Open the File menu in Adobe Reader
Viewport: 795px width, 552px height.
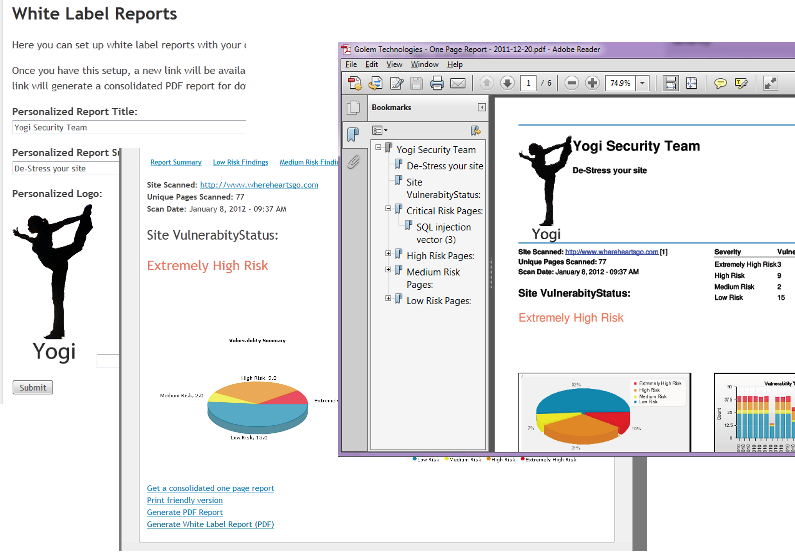pos(351,64)
